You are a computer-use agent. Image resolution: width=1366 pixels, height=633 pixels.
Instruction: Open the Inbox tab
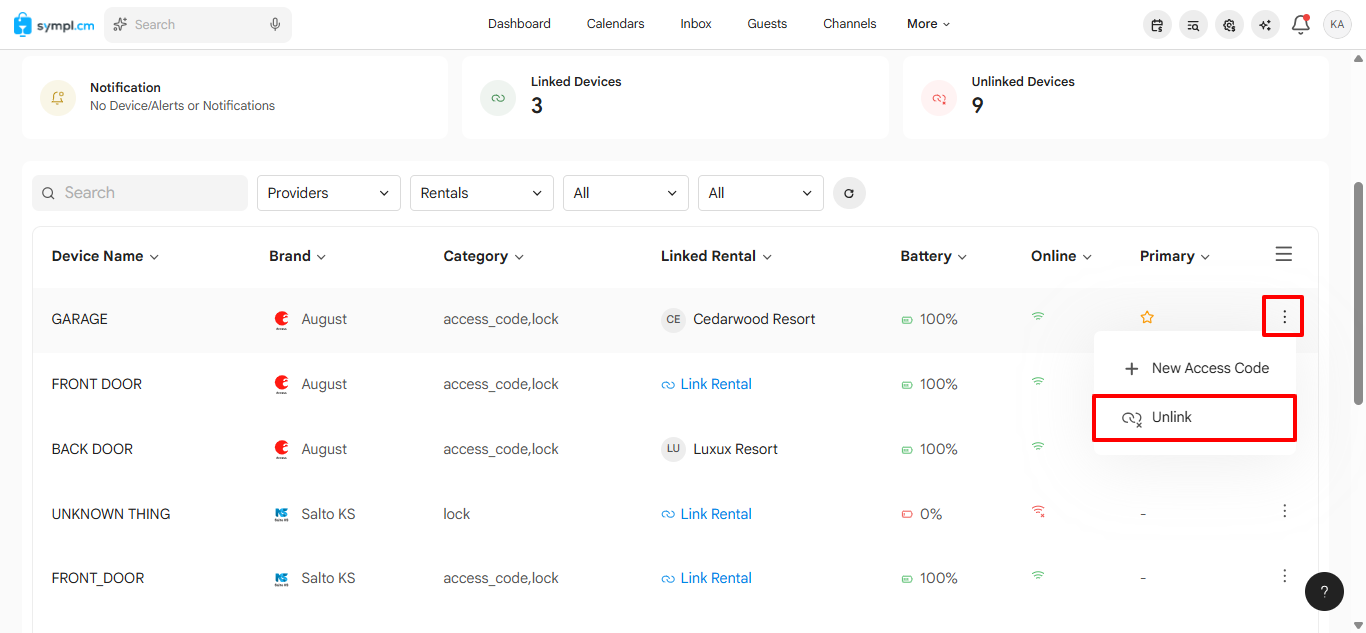[696, 24]
